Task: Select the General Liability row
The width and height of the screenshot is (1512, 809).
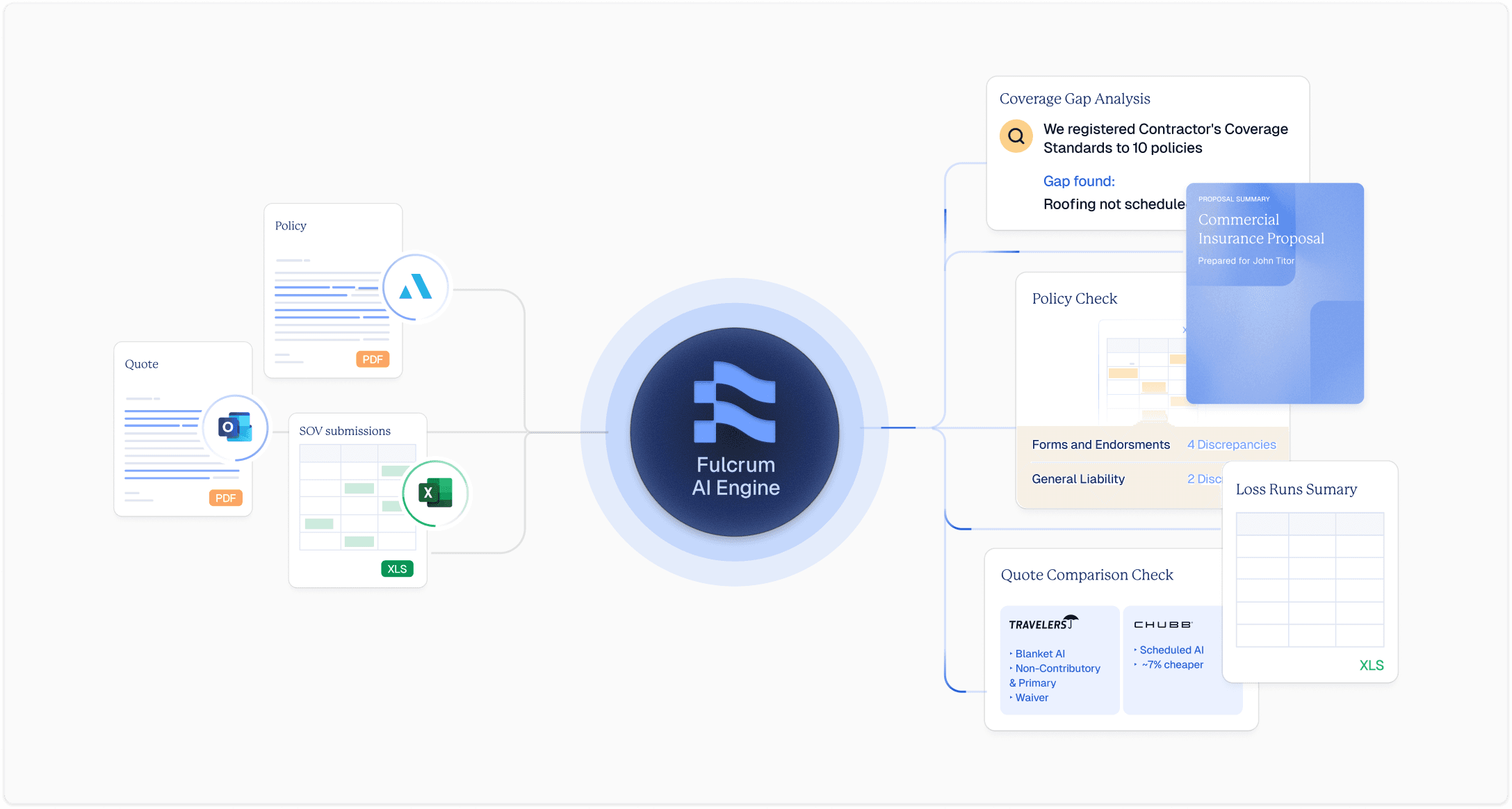Action: [1078, 479]
